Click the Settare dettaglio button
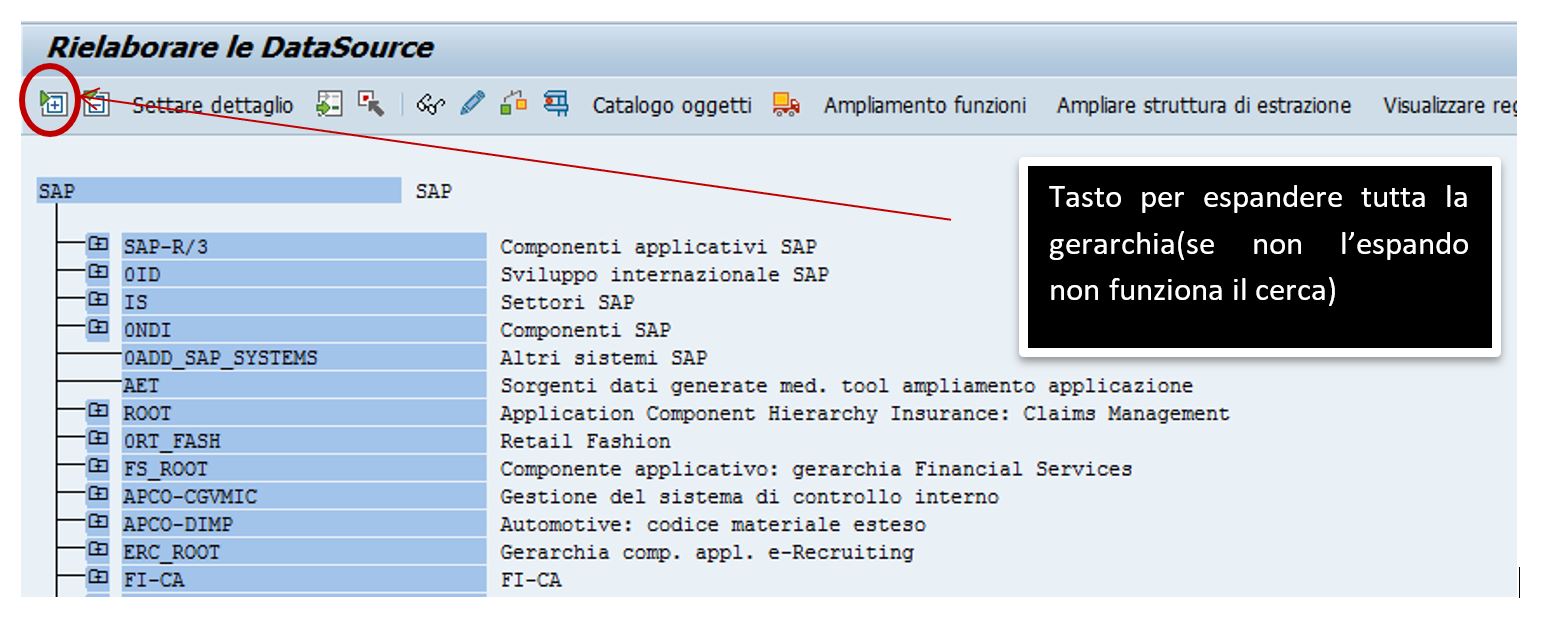Screen dimensions: 1546x626 pos(213,105)
